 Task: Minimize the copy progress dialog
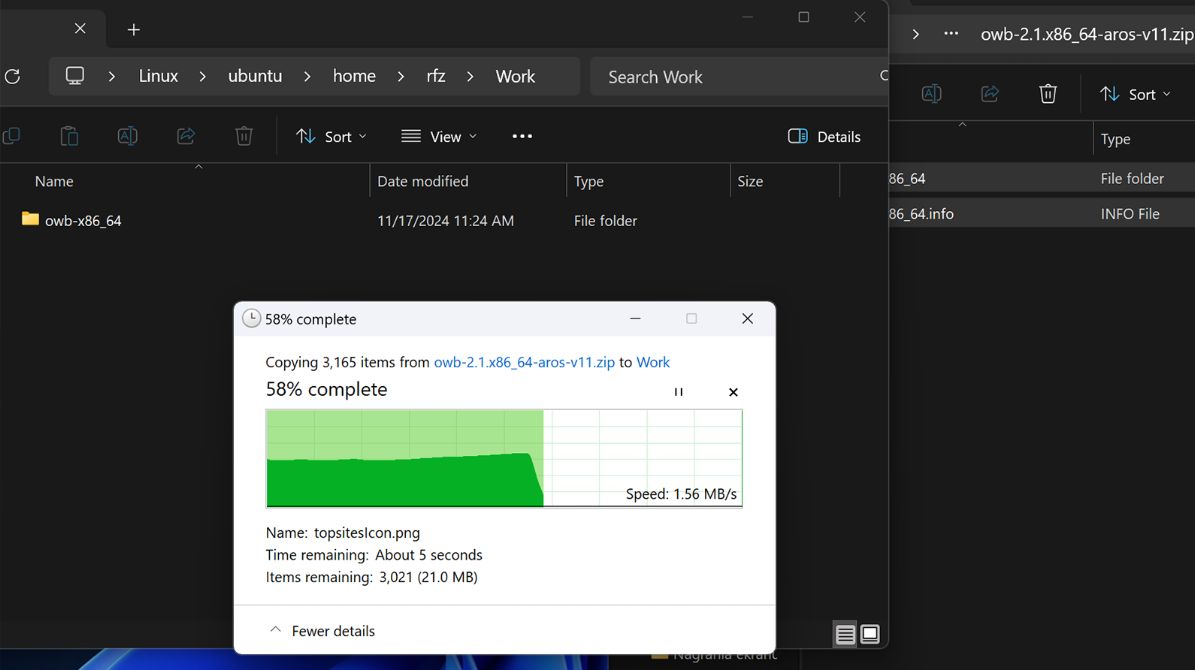pyautogui.click(x=635, y=319)
